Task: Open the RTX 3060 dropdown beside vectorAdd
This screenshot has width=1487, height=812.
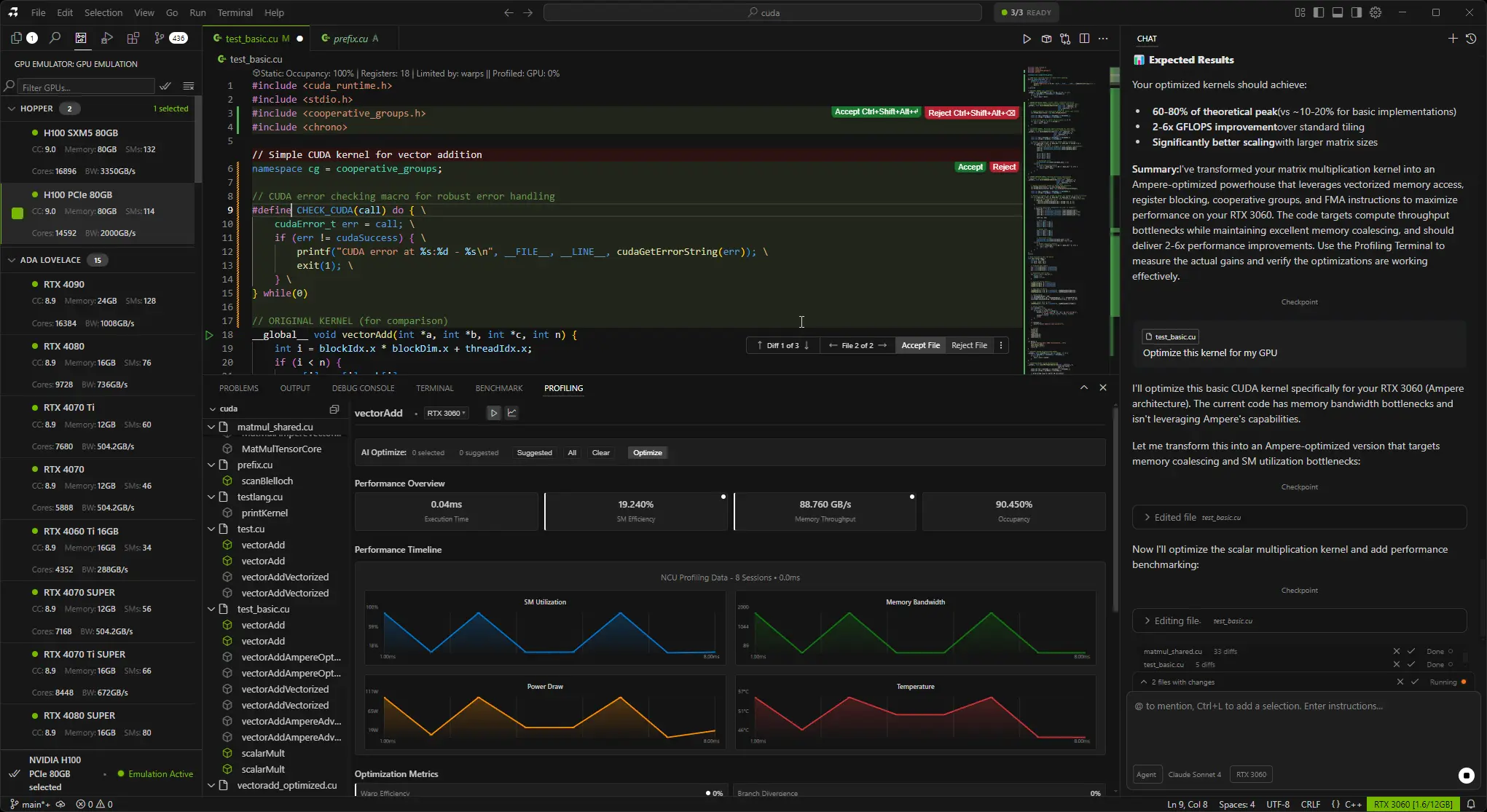Action: [x=446, y=413]
